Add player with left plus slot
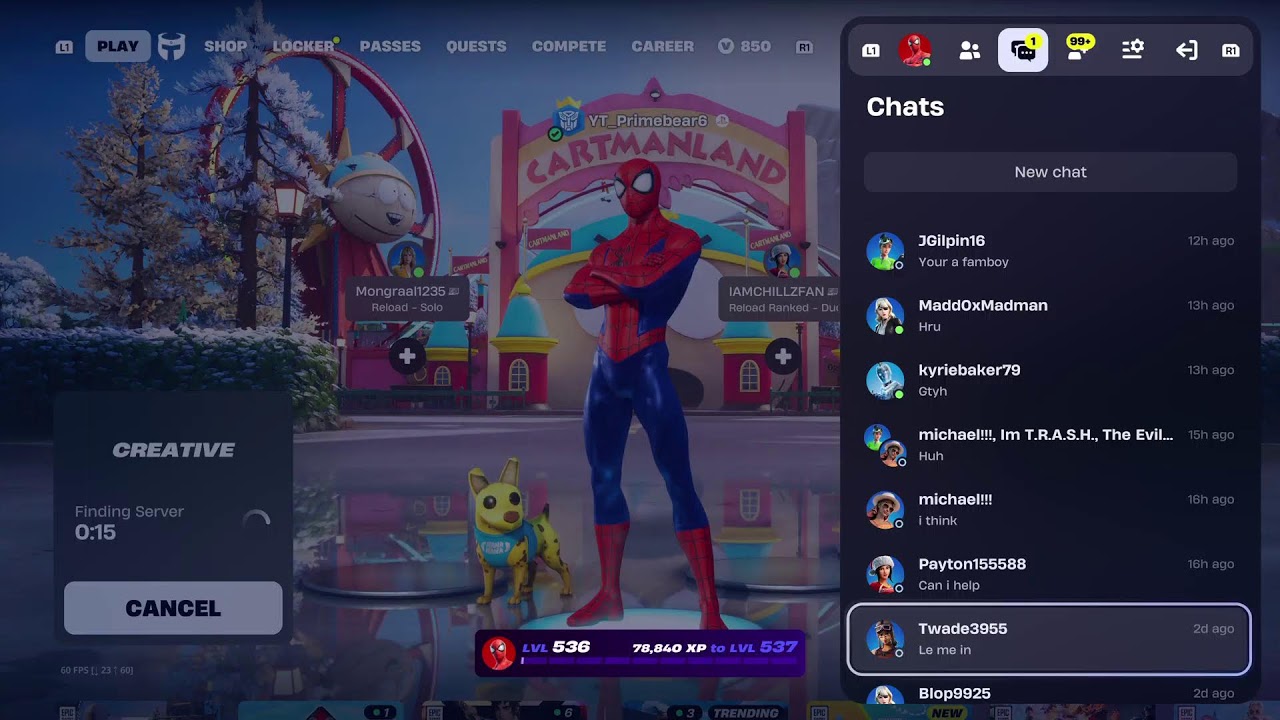1280x720 pixels. (x=407, y=356)
